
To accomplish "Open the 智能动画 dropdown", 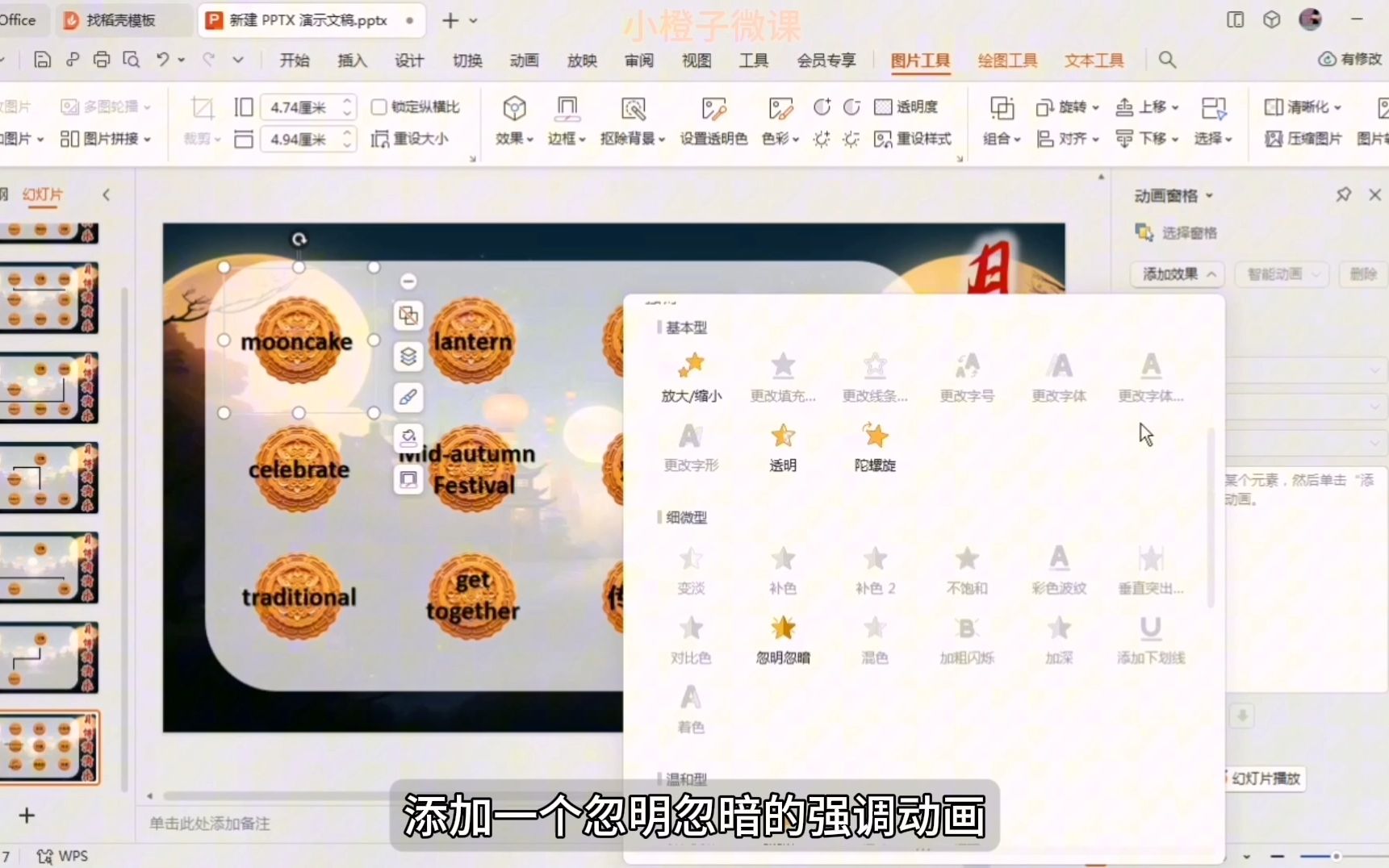I will [1282, 274].
